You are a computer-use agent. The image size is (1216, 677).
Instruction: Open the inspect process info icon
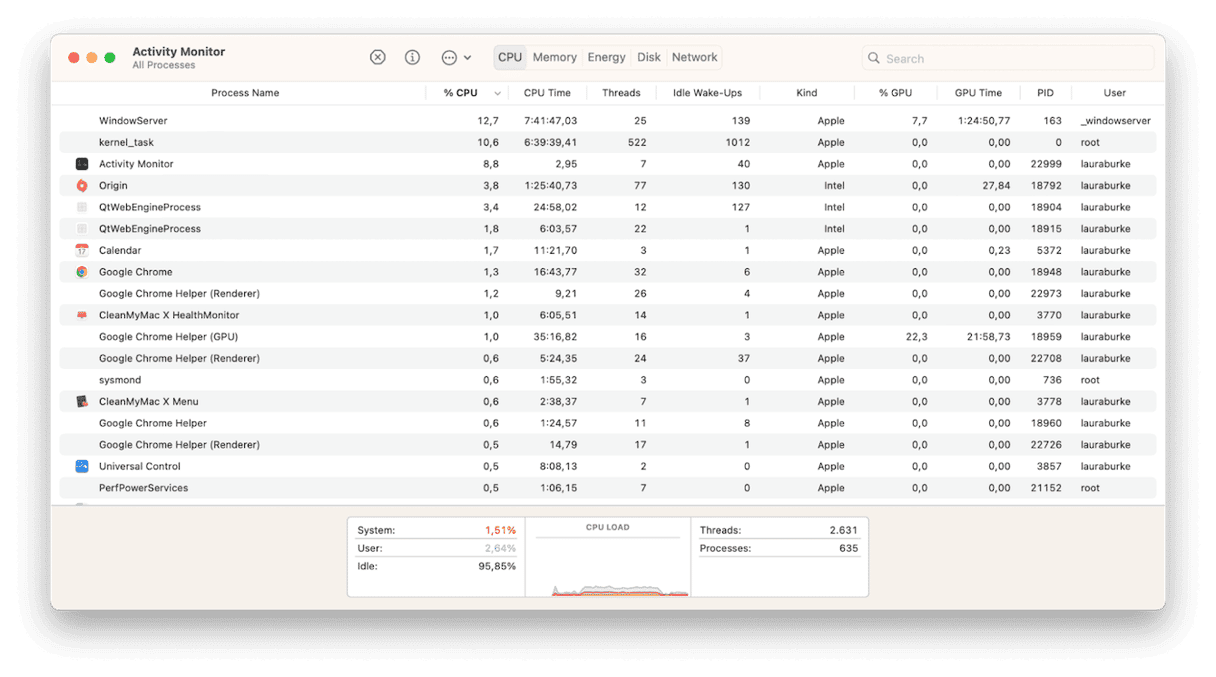[412, 57]
